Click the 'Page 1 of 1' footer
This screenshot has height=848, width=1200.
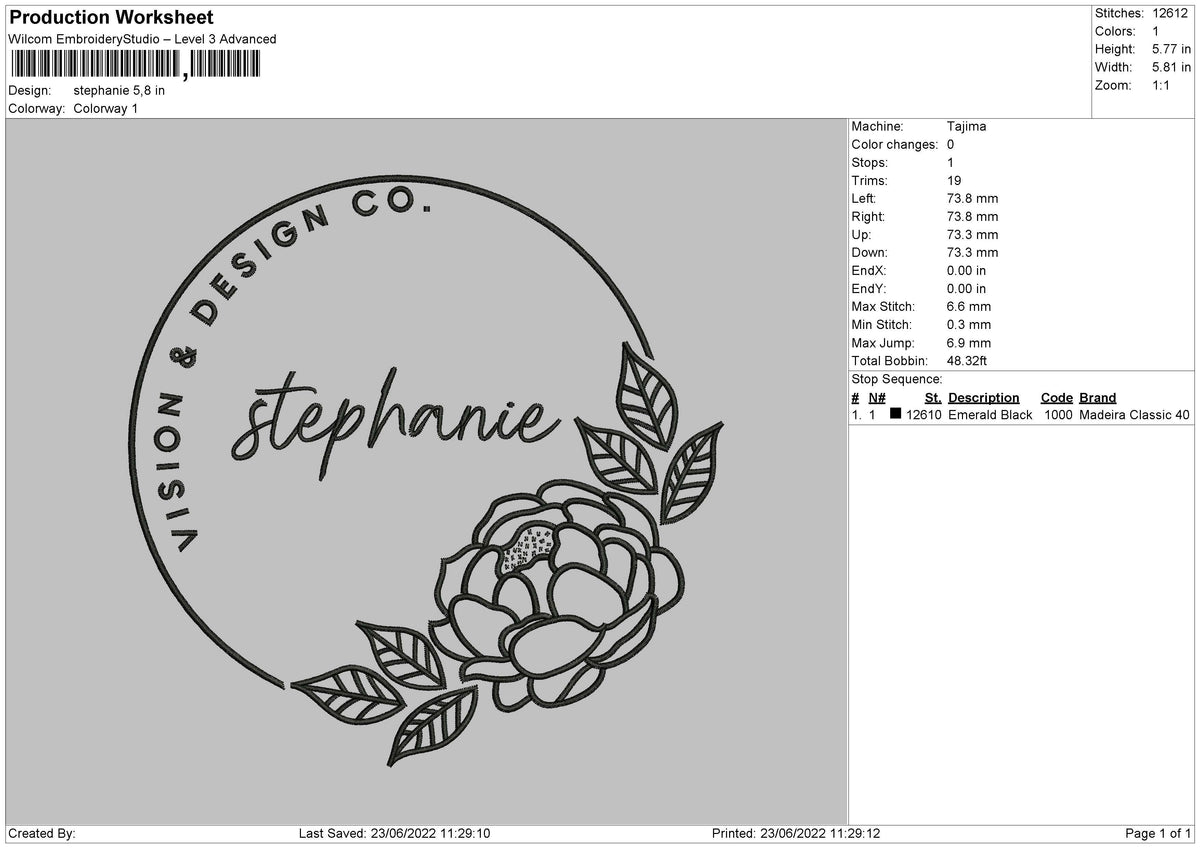(x=1158, y=834)
